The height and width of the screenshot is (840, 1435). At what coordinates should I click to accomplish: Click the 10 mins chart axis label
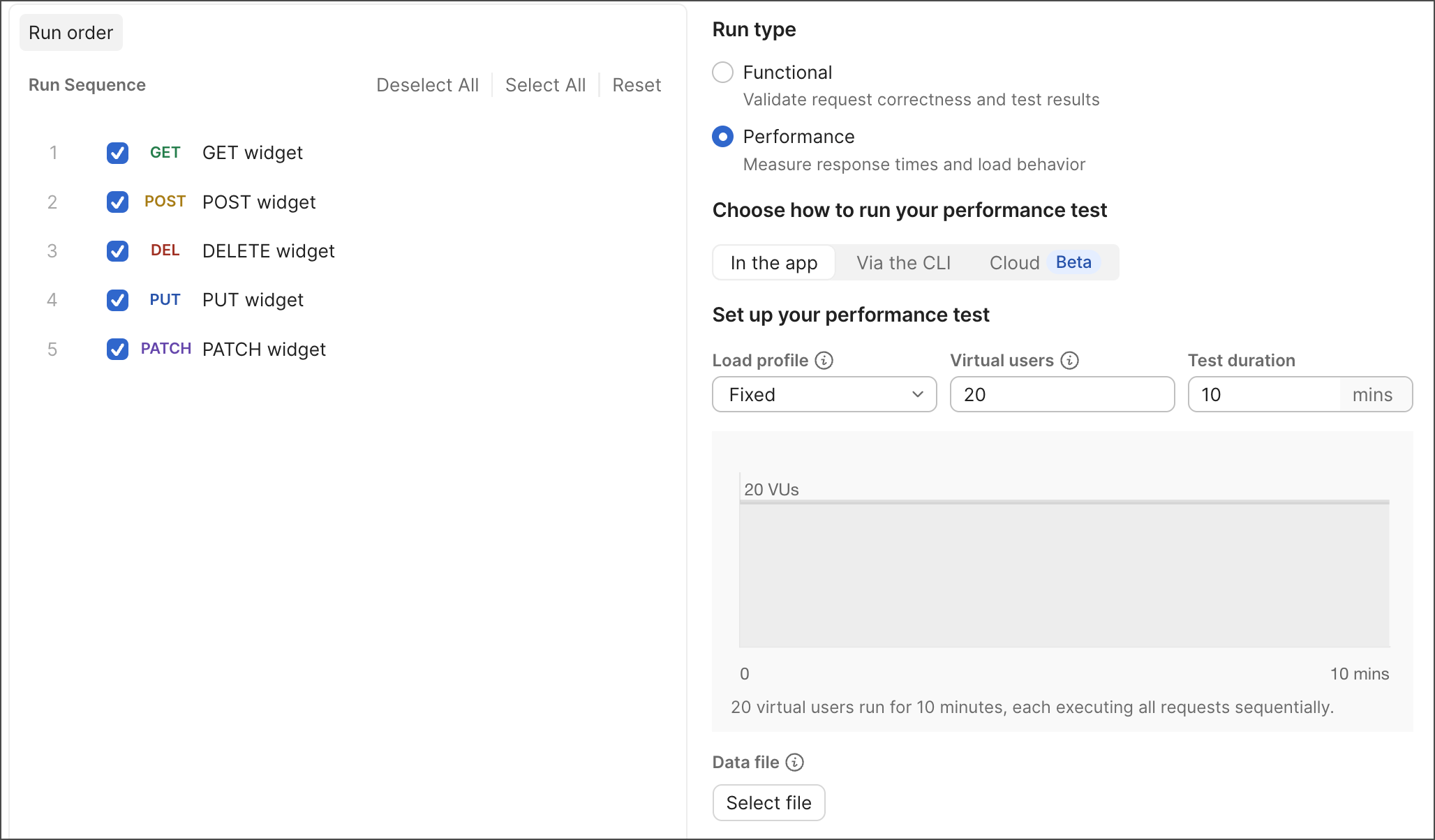(1360, 674)
